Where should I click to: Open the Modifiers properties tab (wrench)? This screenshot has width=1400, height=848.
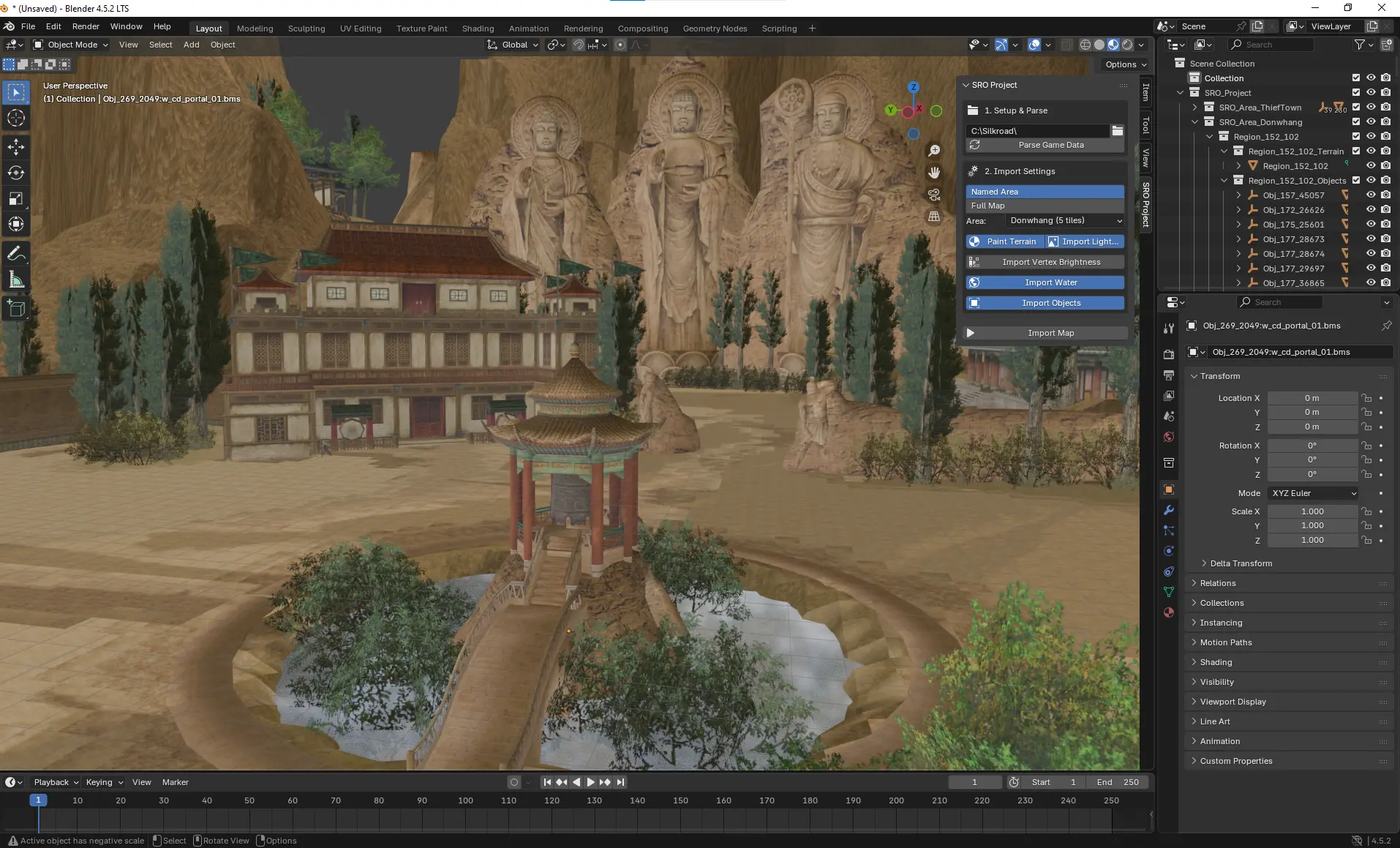click(x=1169, y=510)
